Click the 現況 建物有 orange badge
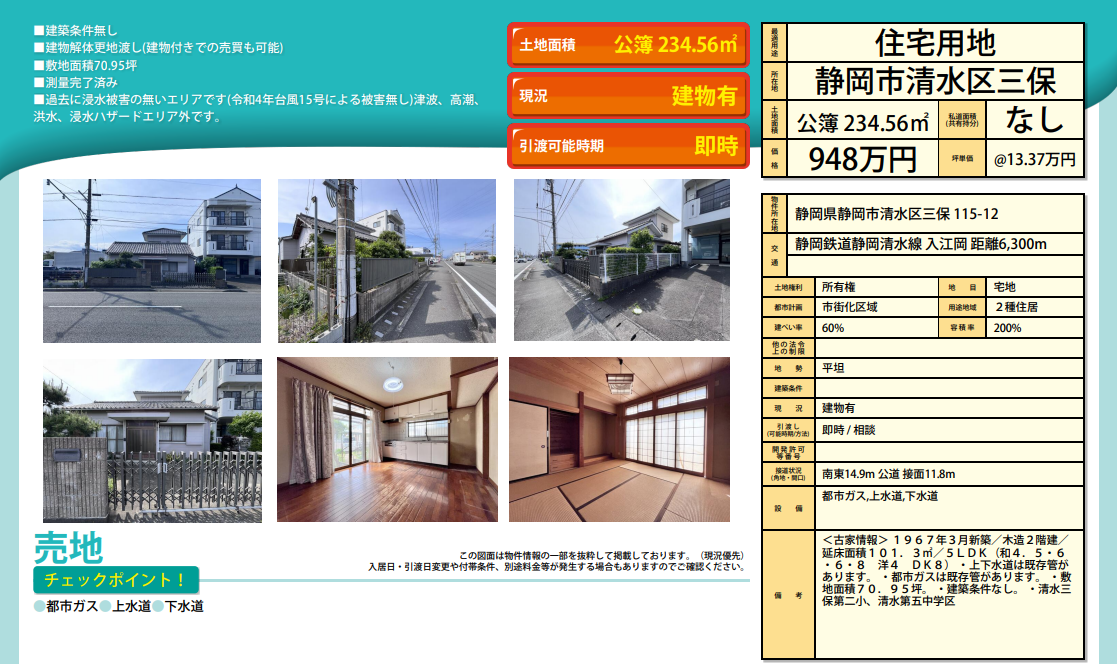Screen dimensions: 1117x664 [x=628, y=96]
